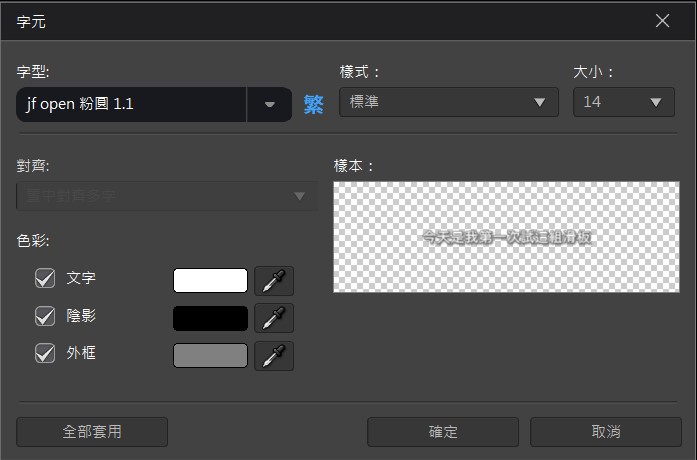
Task: Click the 取消 cancel button
Action: tap(606, 432)
